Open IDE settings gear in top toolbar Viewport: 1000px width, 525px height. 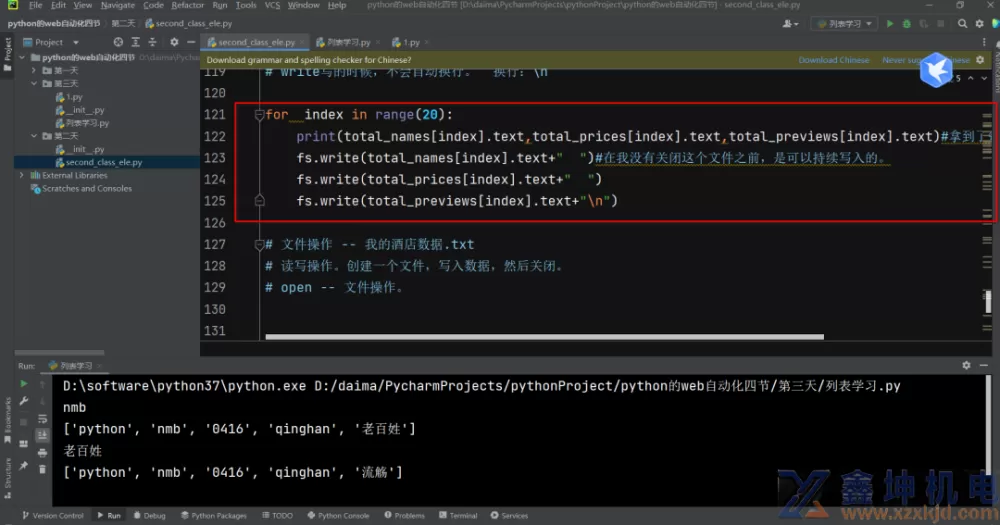(980, 24)
